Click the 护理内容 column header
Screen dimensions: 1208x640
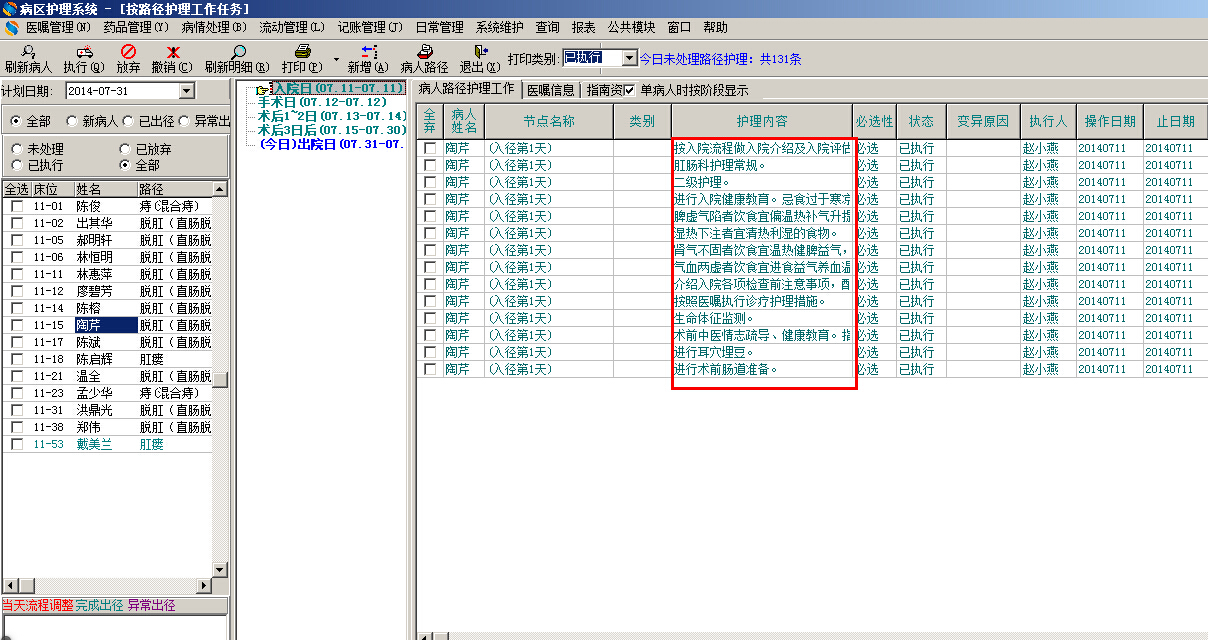(762, 121)
